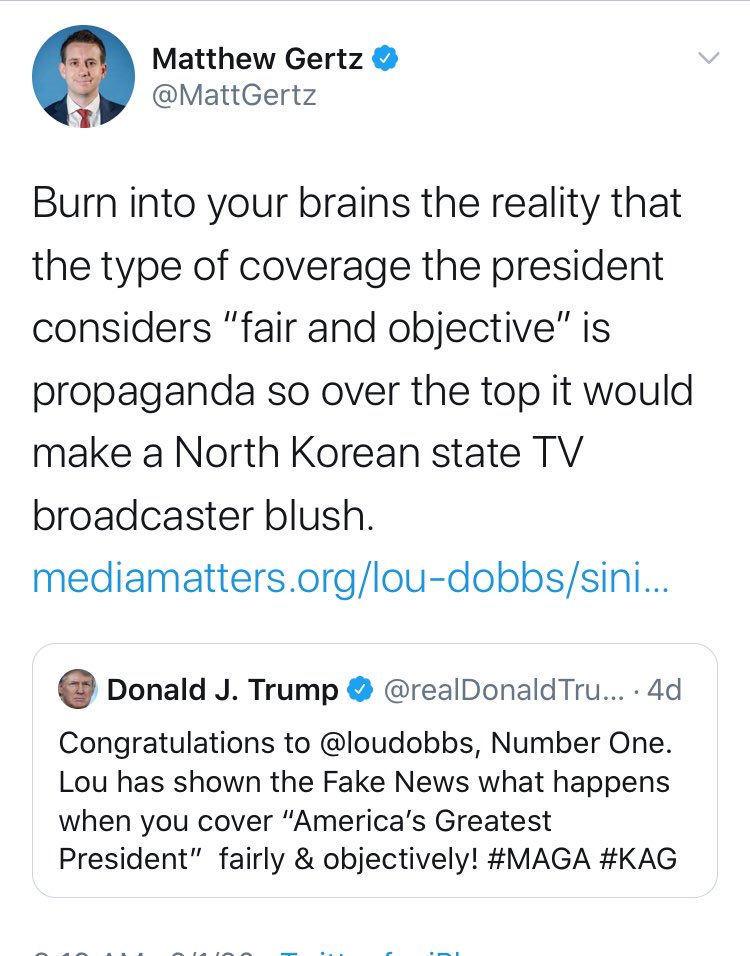Screen dimensions: 750x956
Task: Select the #MAGA hashtag
Action: point(539,859)
